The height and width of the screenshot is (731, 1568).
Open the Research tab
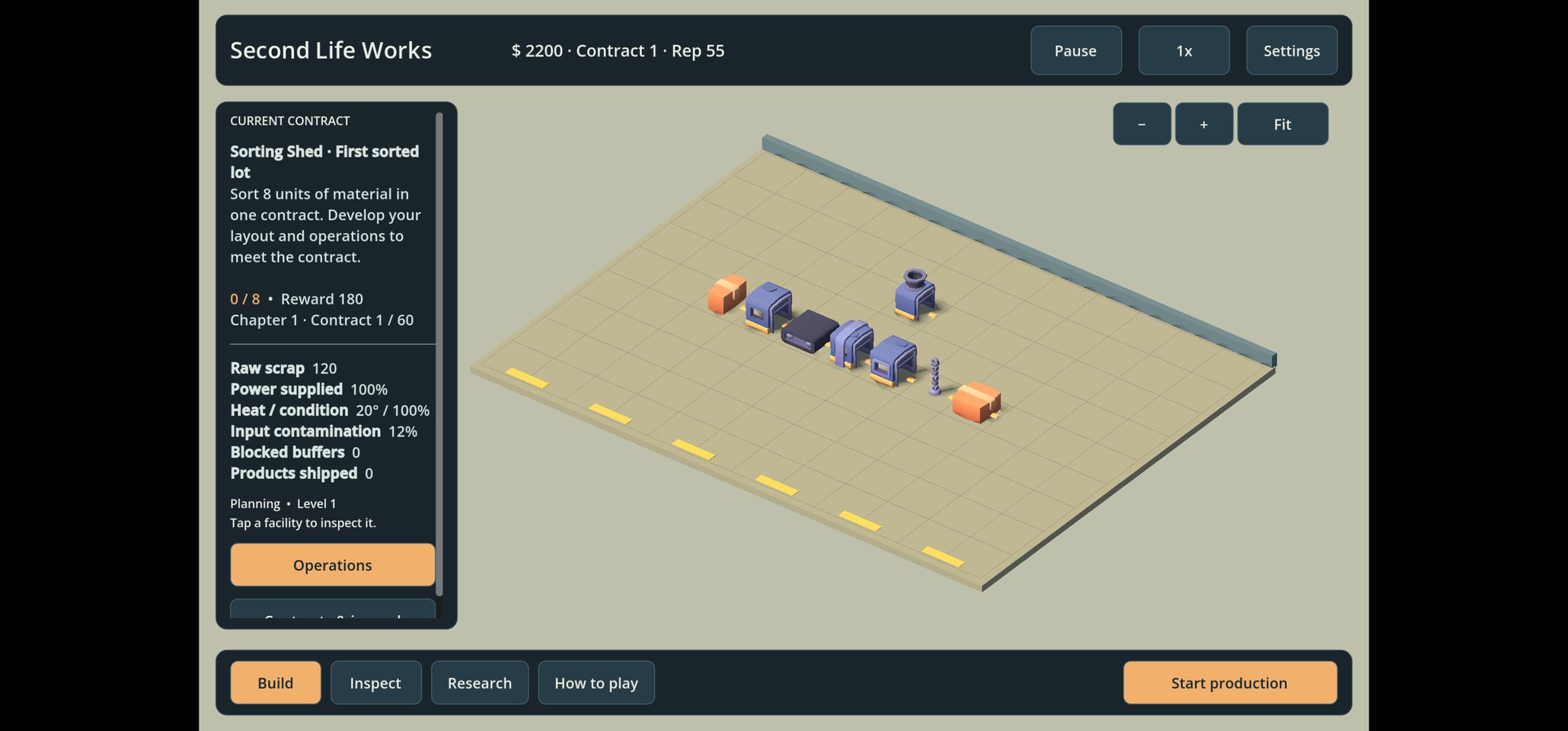point(480,683)
